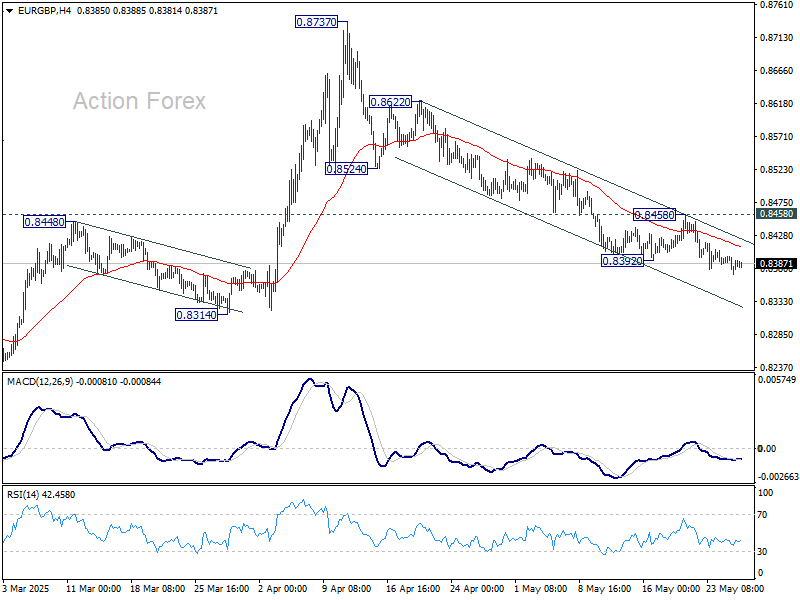Select the 0.87370 peak price label
800x600 pixels.
[316, 22]
